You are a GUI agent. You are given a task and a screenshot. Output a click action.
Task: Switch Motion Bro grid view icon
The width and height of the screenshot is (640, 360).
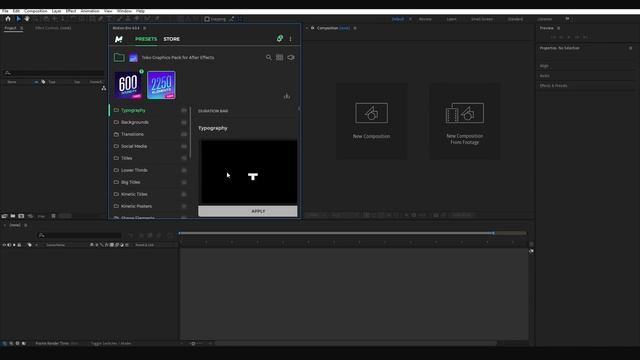tap(280, 58)
